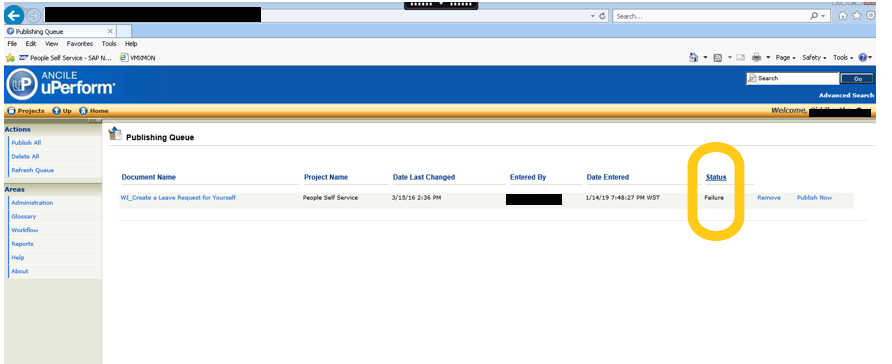Click the uPerform logo icon
This screenshot has height=364, width=892.
[22, 84]
